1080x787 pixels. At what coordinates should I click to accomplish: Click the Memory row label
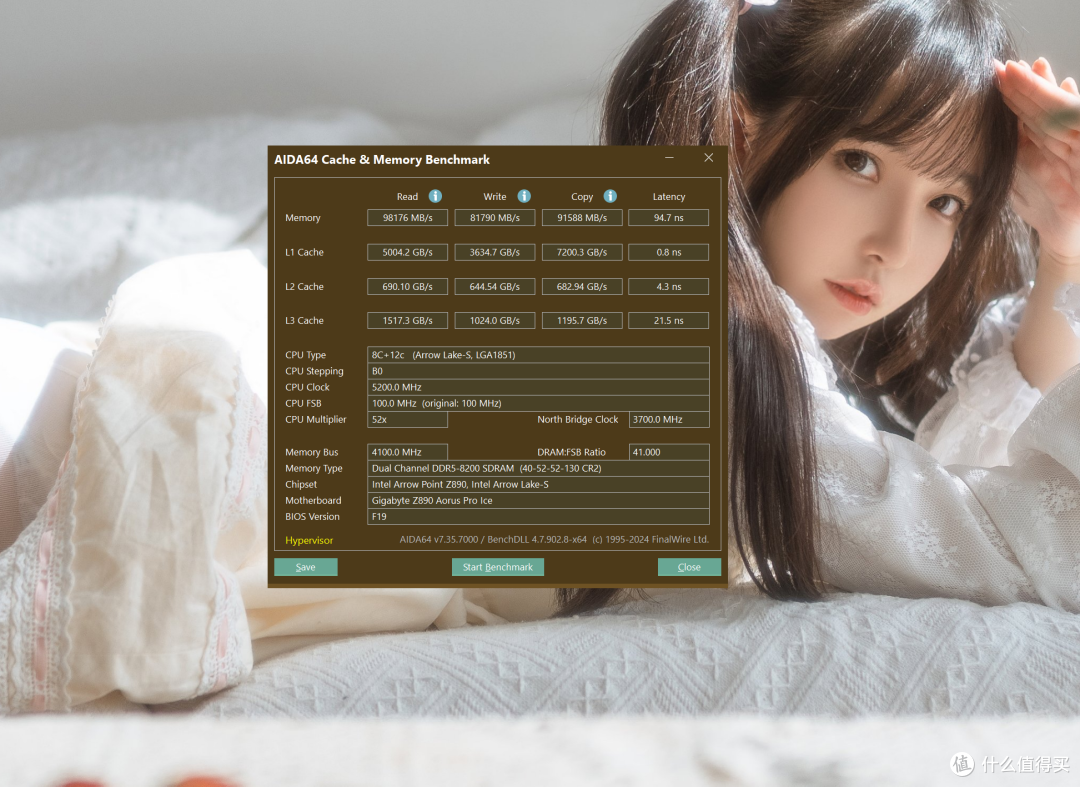(x=303, y=218)
